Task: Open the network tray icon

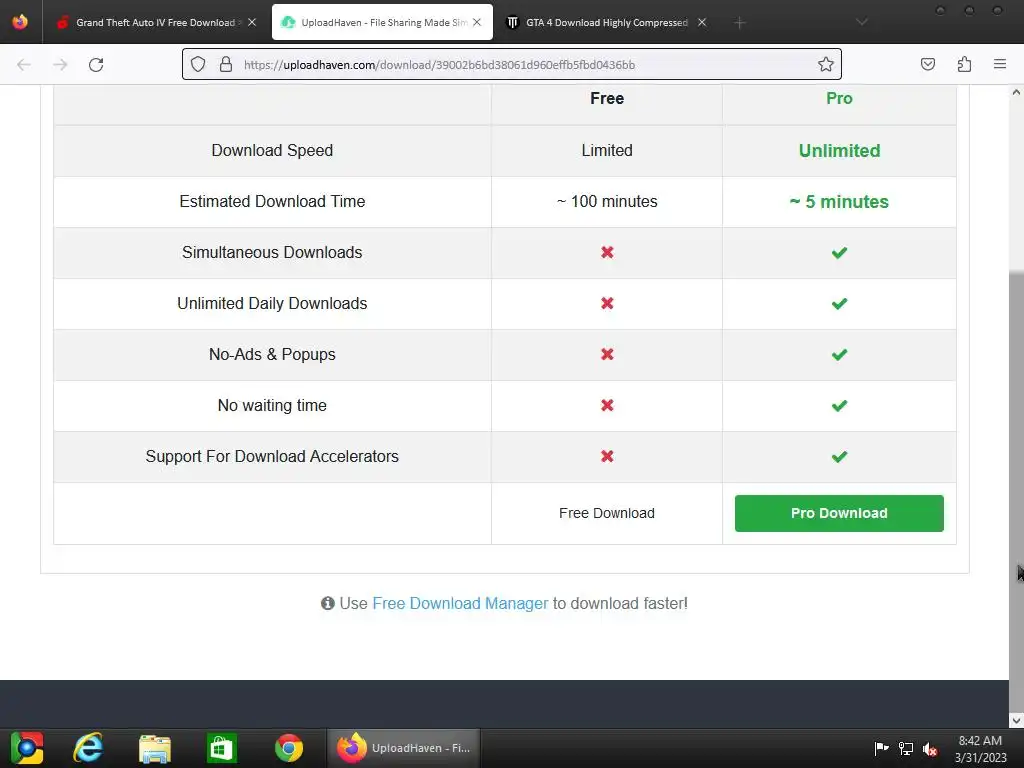Action: 906,748
